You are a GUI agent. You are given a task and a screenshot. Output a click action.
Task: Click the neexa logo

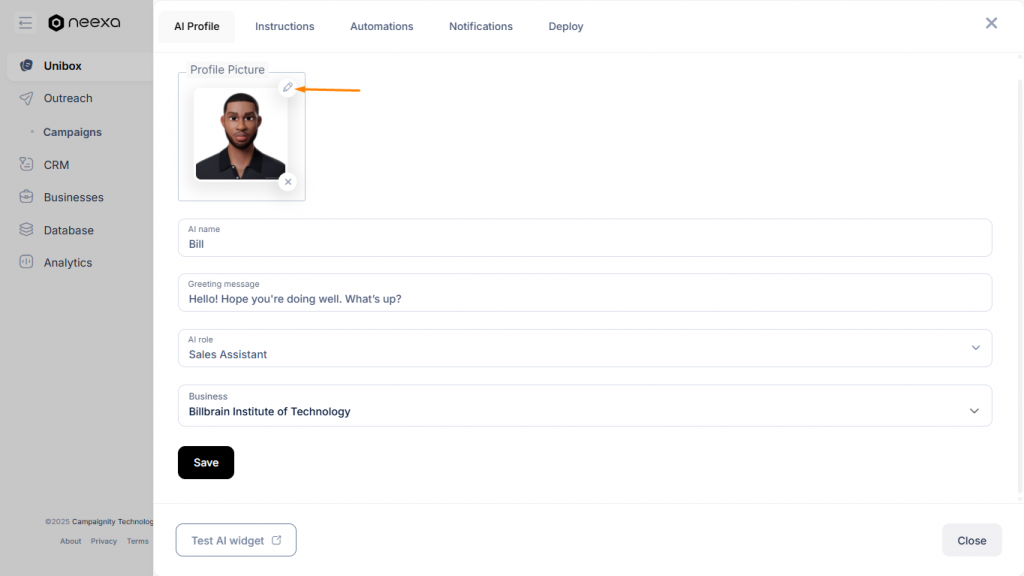point(84,23)
